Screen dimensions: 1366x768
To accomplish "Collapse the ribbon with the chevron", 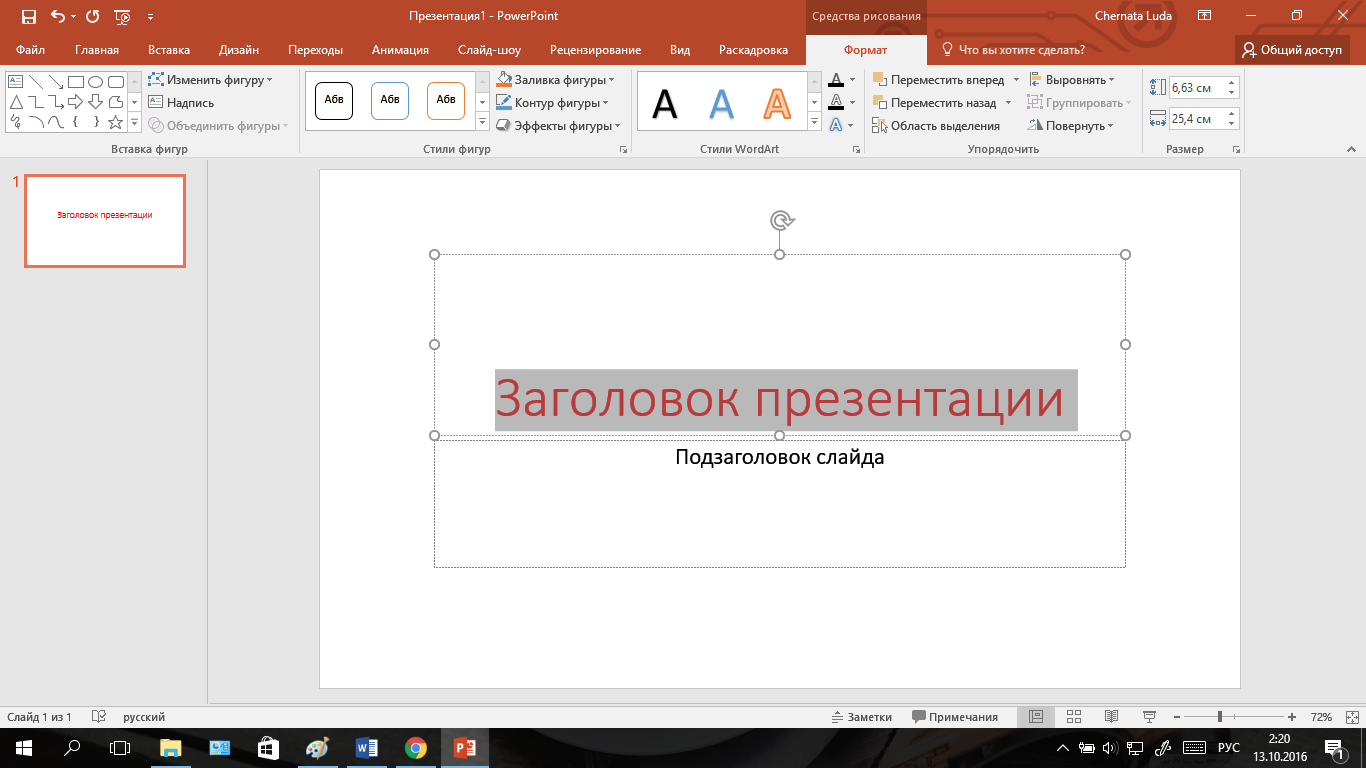I will coord(1351,150).
